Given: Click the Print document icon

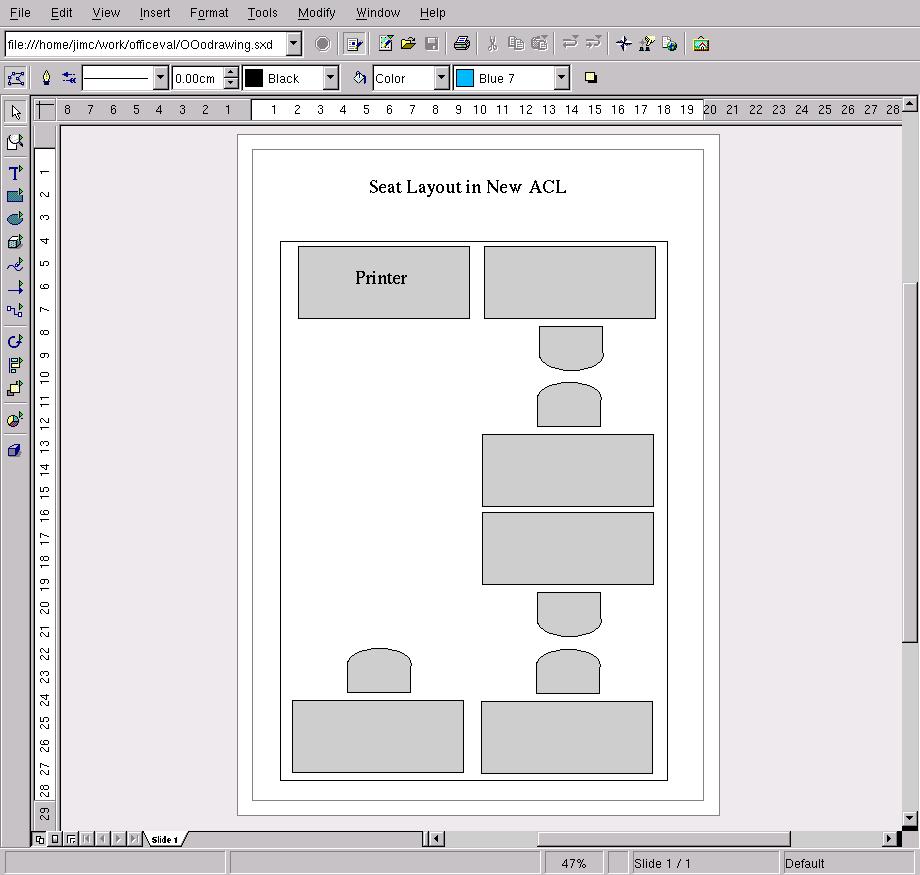Looking at the screenshot, I should (x=461, y=44).
